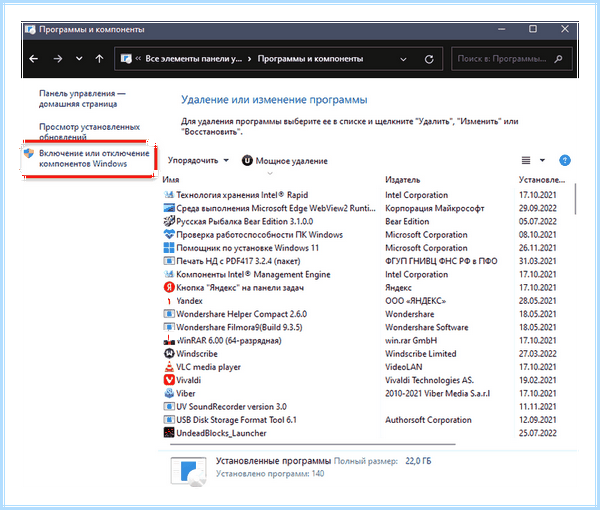
Task: Click the window title bar app icon
Action: [x=30, y=29]
